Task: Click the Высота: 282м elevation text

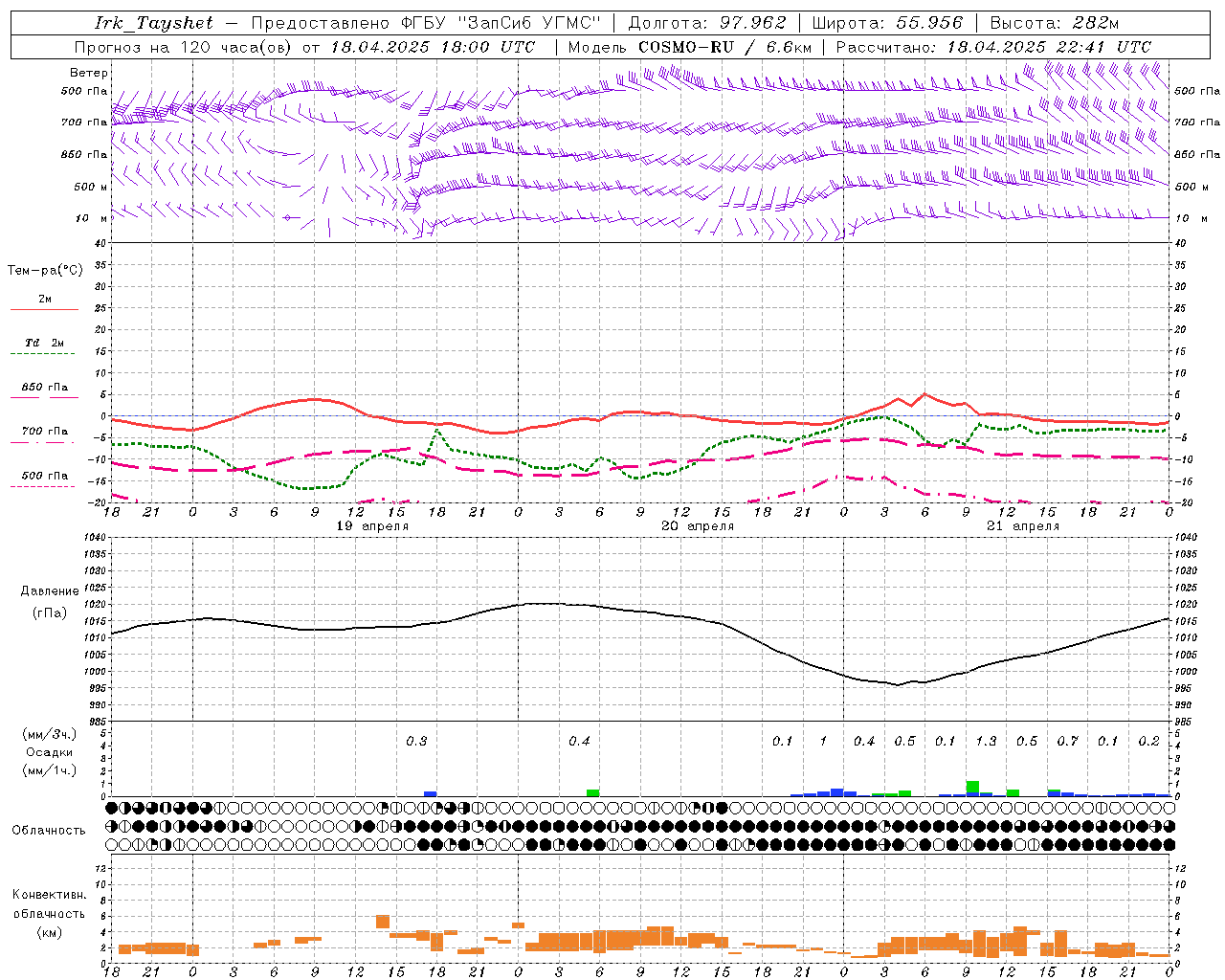Action: [x=1055, y=23]
